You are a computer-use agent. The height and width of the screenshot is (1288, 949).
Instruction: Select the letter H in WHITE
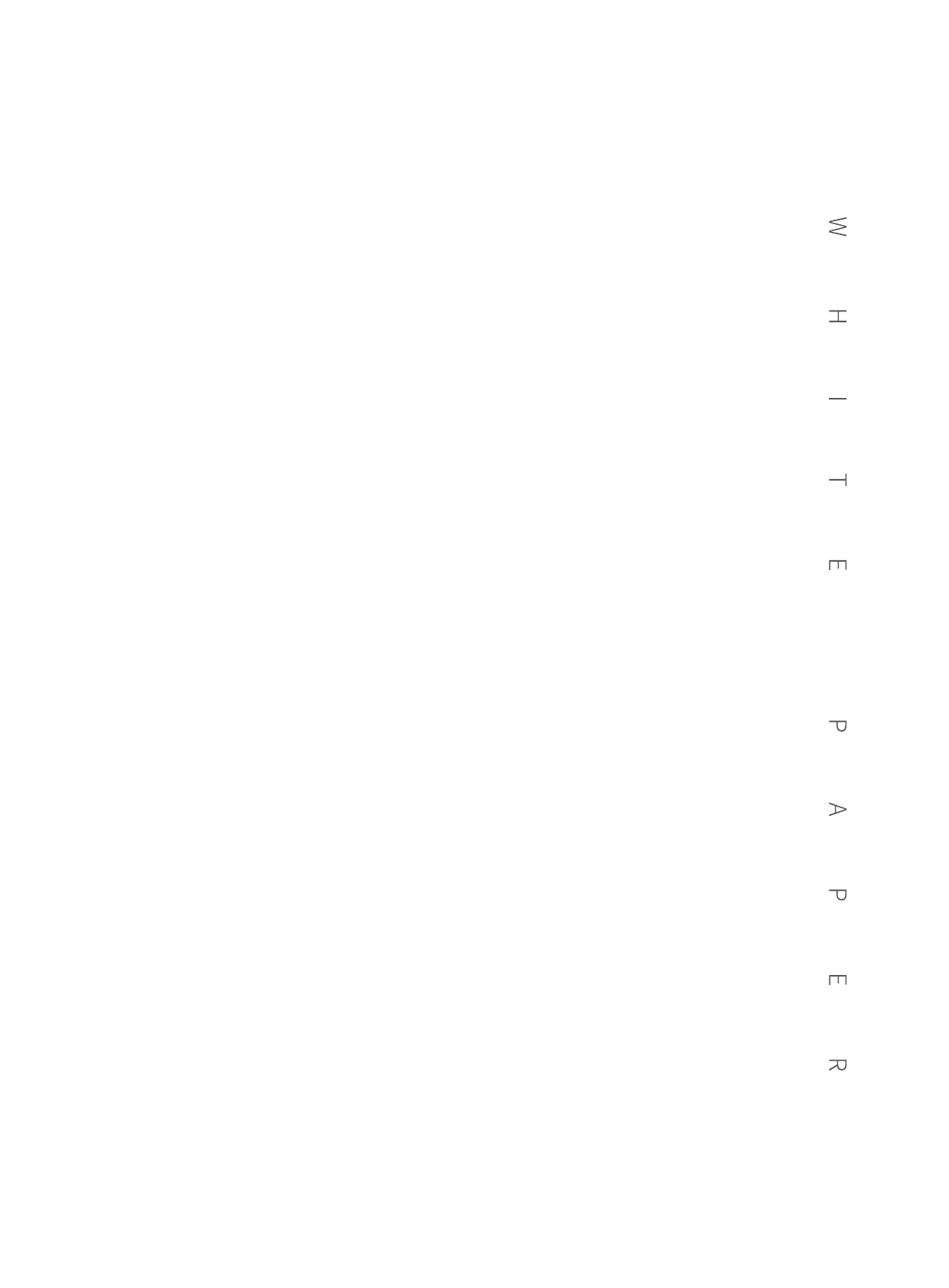[837, 316]
